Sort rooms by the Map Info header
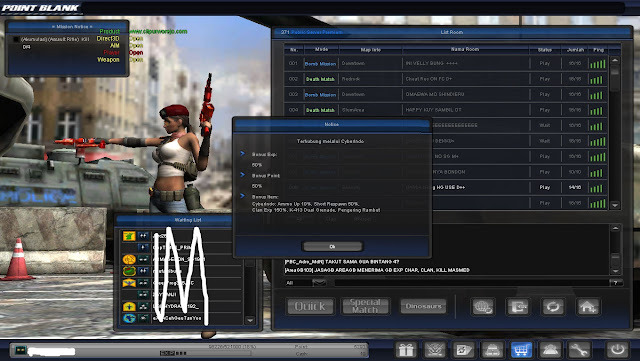640x361 pixels. (x=371, y=49)
